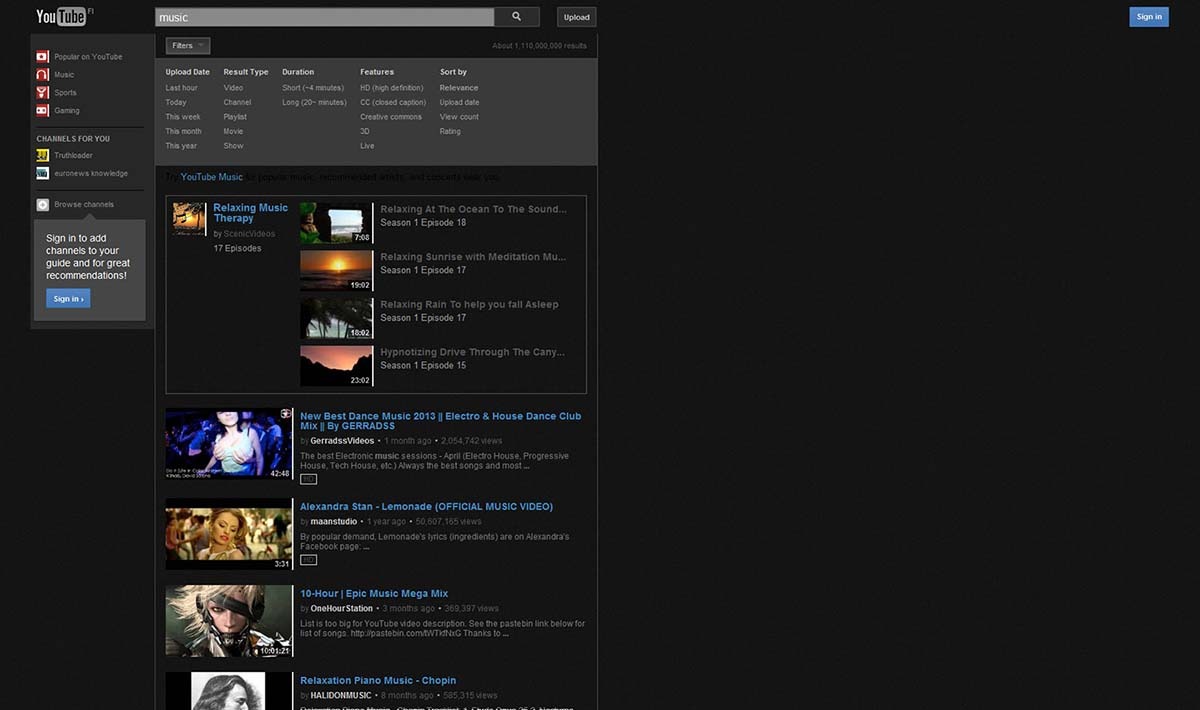Filter by Short (~4 minutes) duration

tap(313, 88)
